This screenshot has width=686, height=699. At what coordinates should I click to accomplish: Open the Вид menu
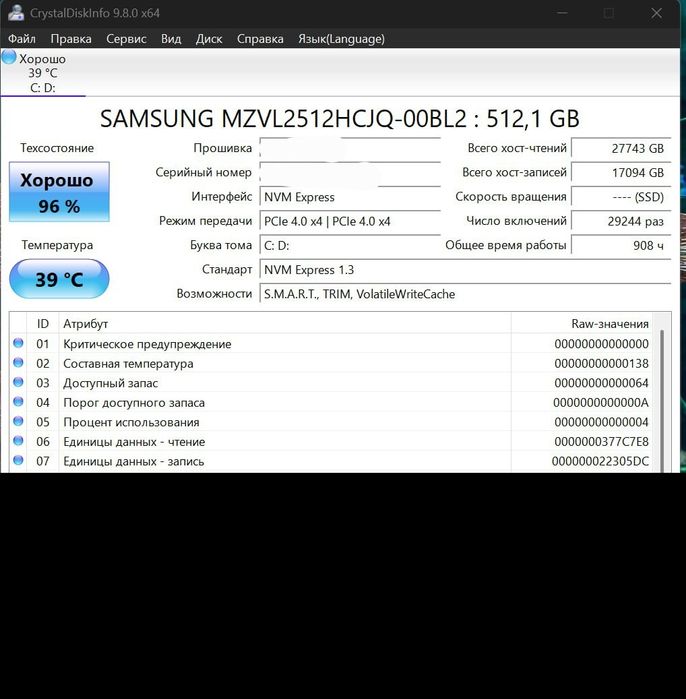[171, 39]
